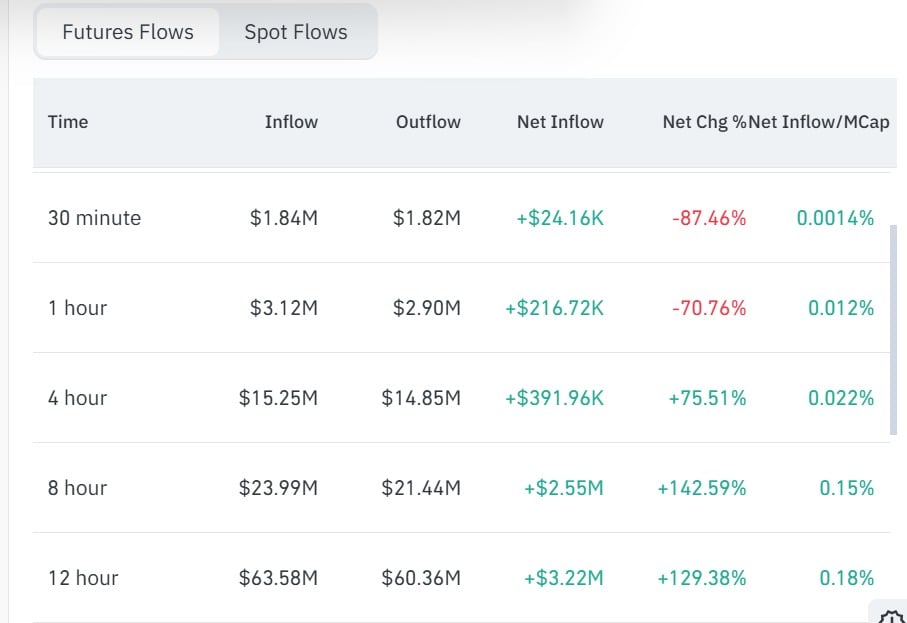Sort by the Inflow column header
The width and height of the screenshot is (907, 623).
[x=291, y=122]
